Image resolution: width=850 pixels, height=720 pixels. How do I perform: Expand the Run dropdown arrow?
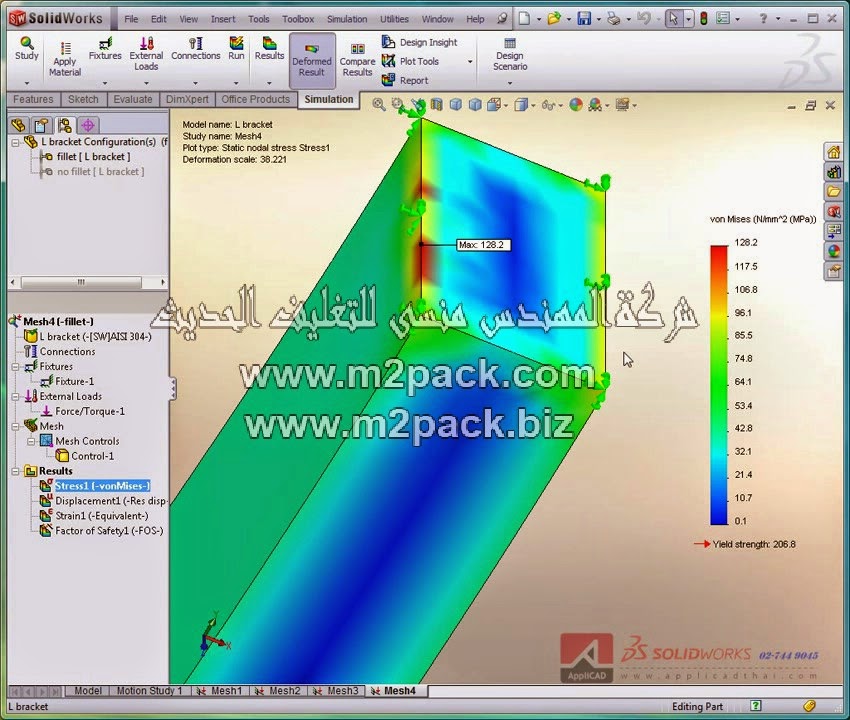pos(236,83)
